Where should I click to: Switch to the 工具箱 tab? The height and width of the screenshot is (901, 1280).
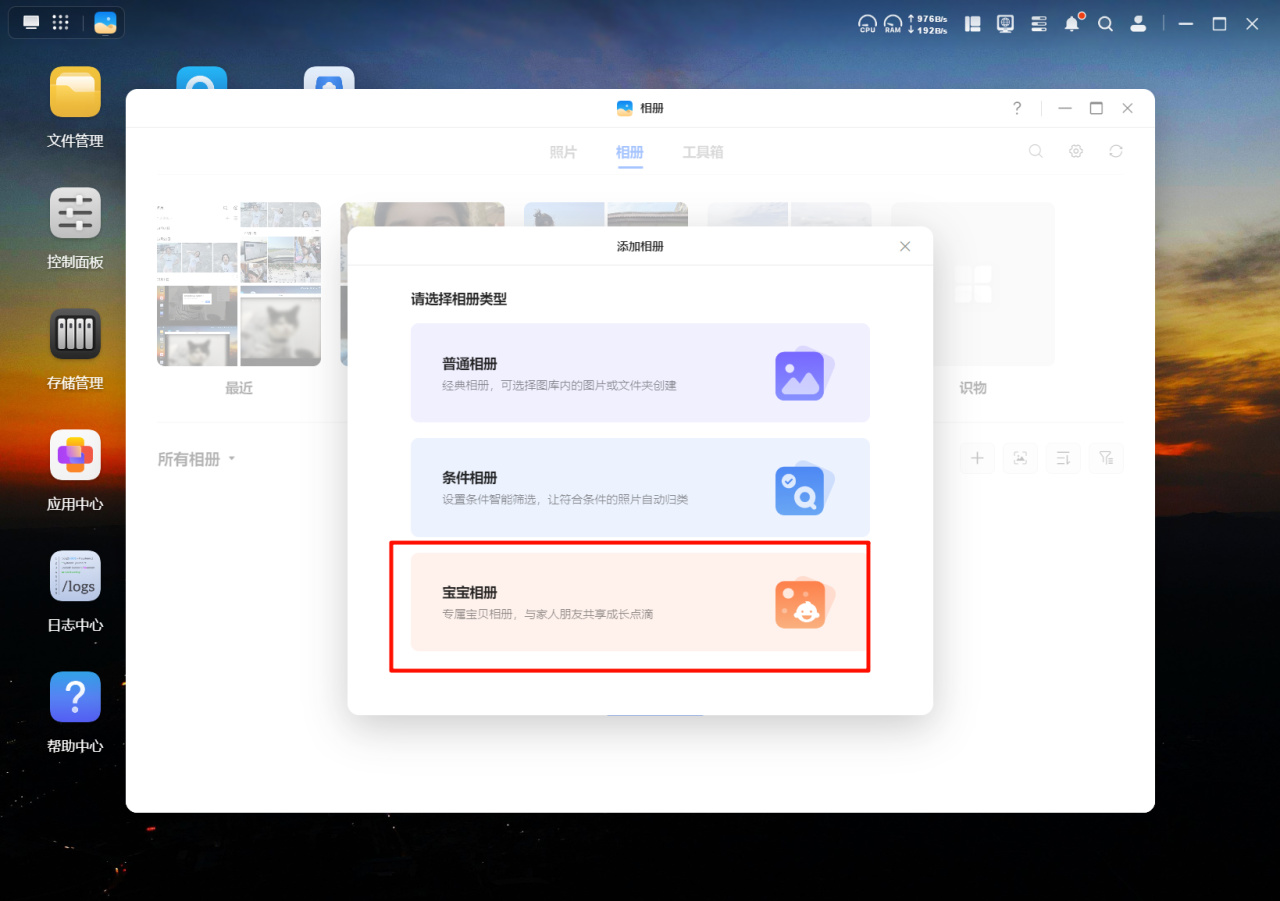pos(703,152)
